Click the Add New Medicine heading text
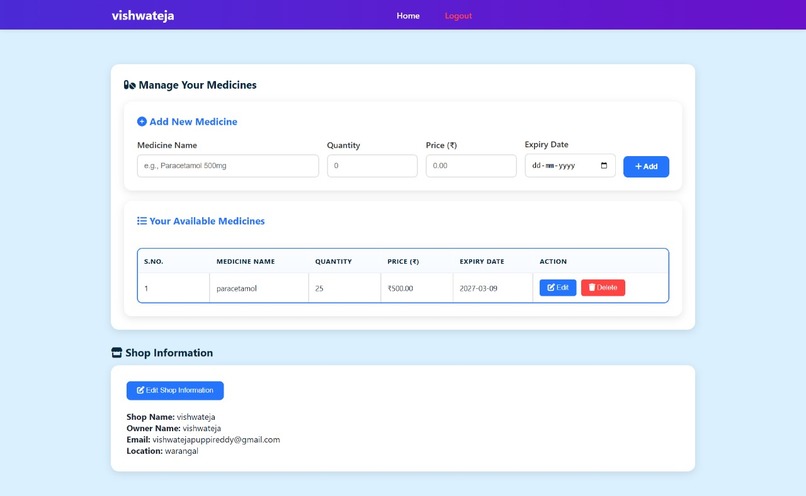Viewport: 806px width, 496px height. click(193, 121)
